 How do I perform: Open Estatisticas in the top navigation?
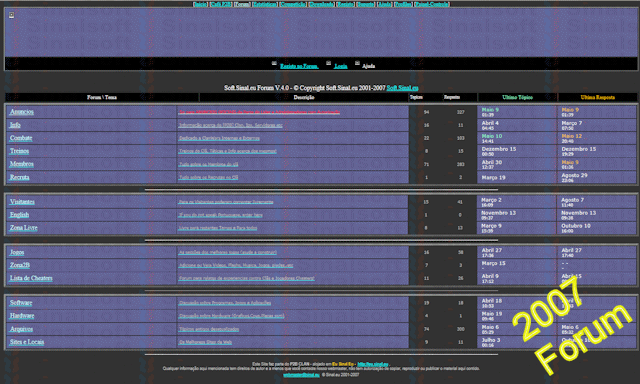pyautogui.click(x=264, y=4)
